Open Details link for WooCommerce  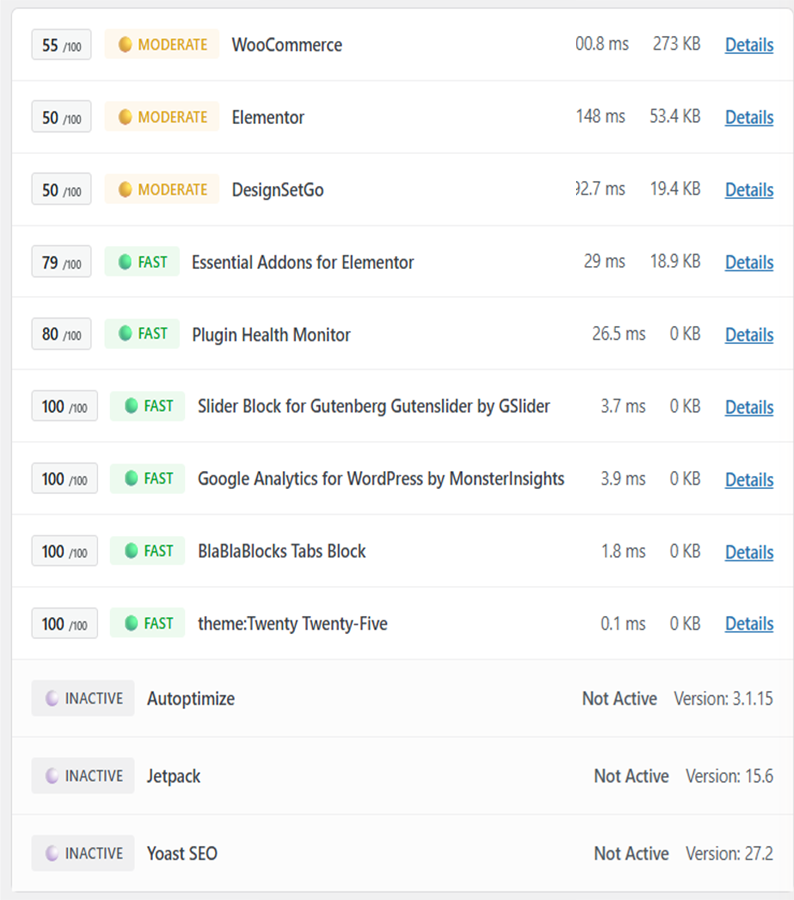(x=748, y=45)
